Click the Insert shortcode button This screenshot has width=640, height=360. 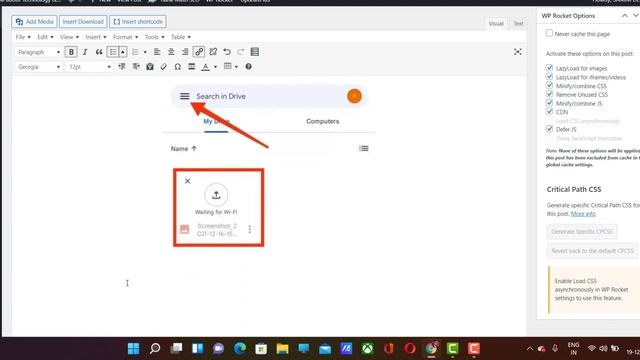coord(138,22)
